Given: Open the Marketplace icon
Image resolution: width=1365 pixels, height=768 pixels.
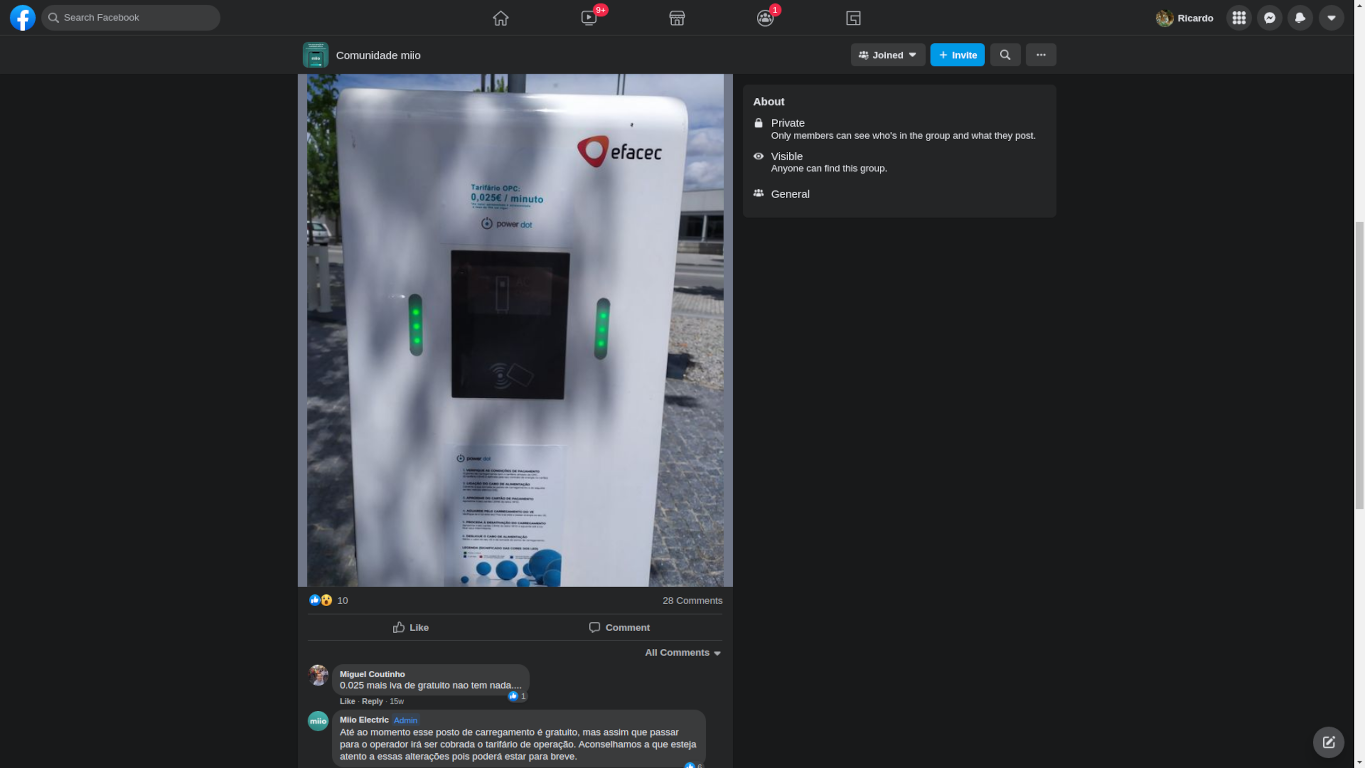Looking at the screenshot, I should (x=677, y=18).
